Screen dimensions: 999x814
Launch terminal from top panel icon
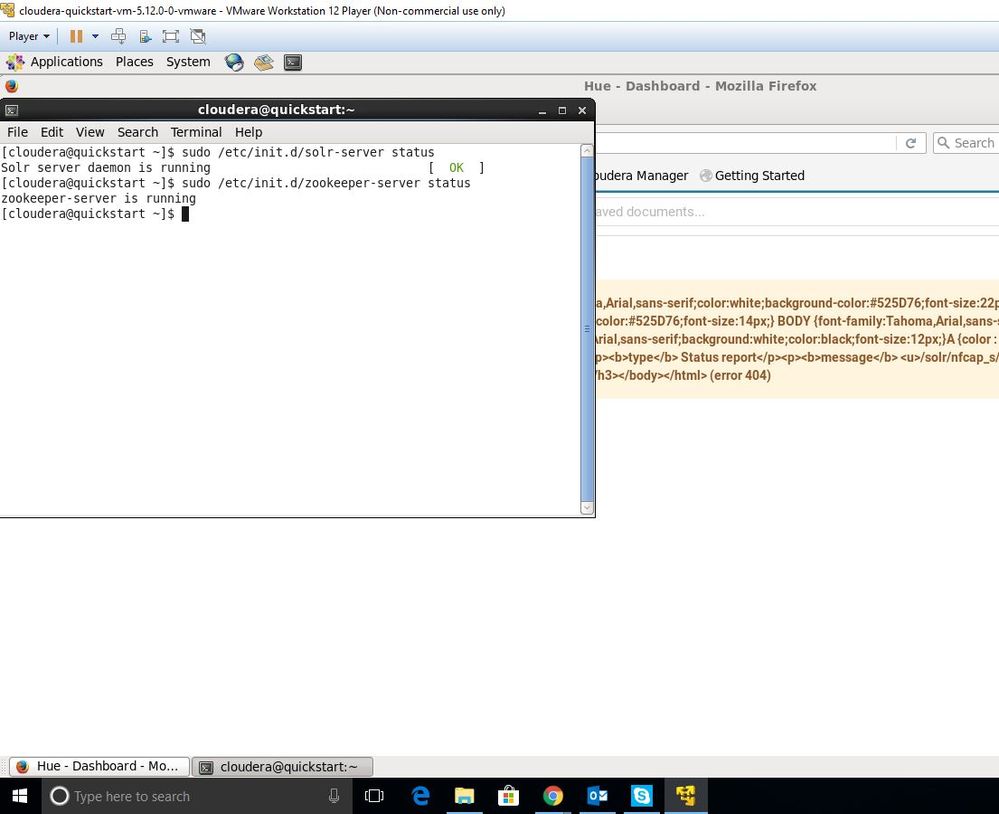[x=293, y=62]
